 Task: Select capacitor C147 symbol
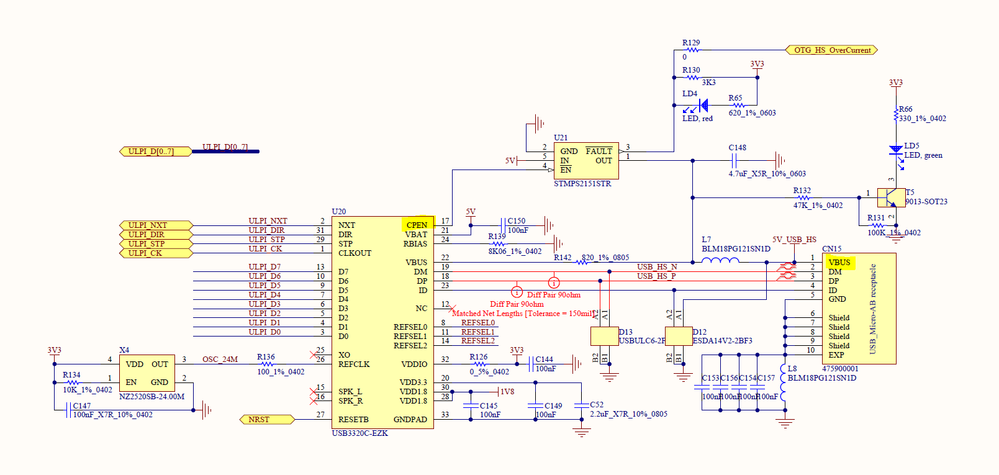coord(68,410)
